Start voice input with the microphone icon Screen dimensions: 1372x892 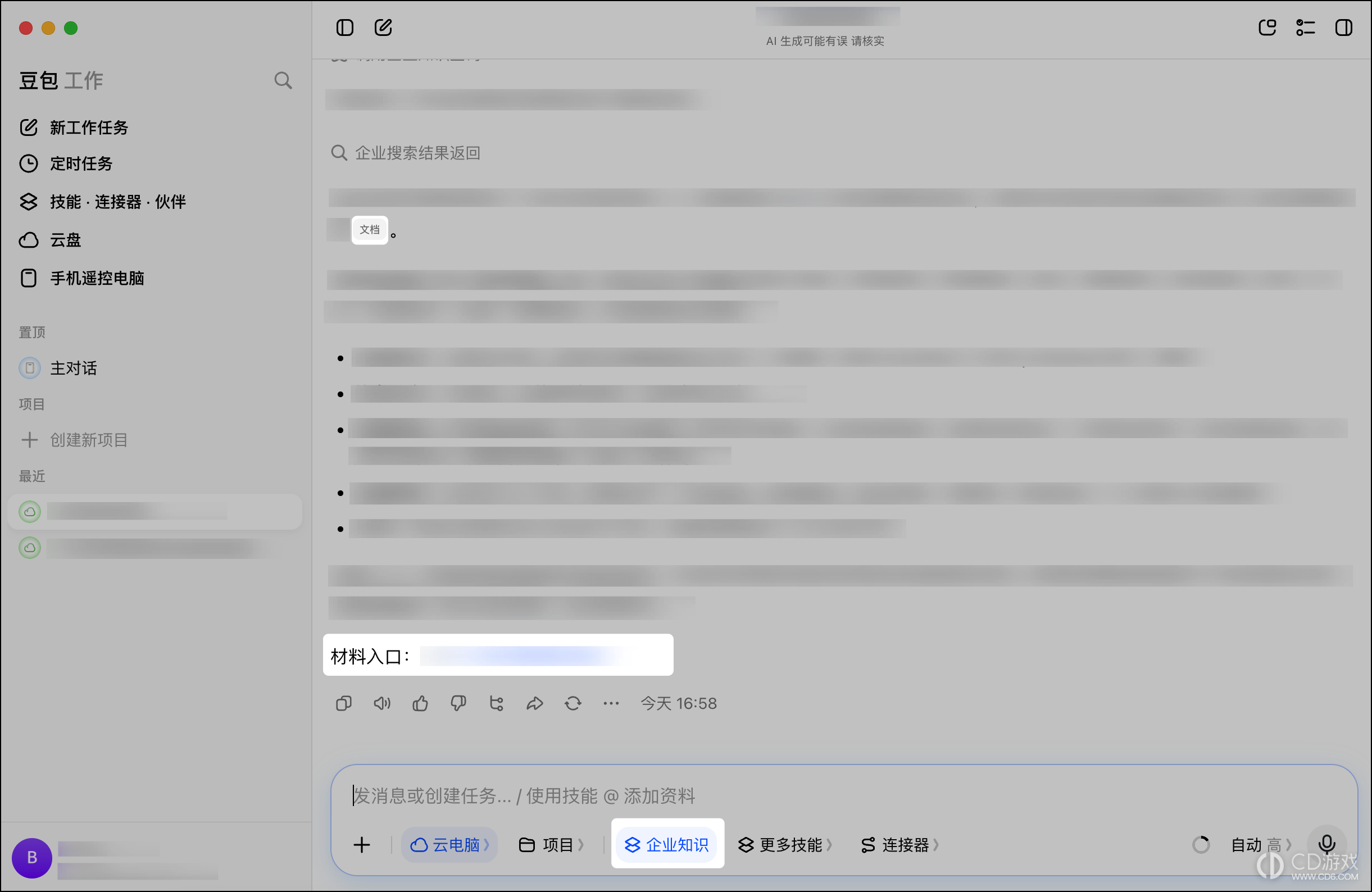(1326, 845)
